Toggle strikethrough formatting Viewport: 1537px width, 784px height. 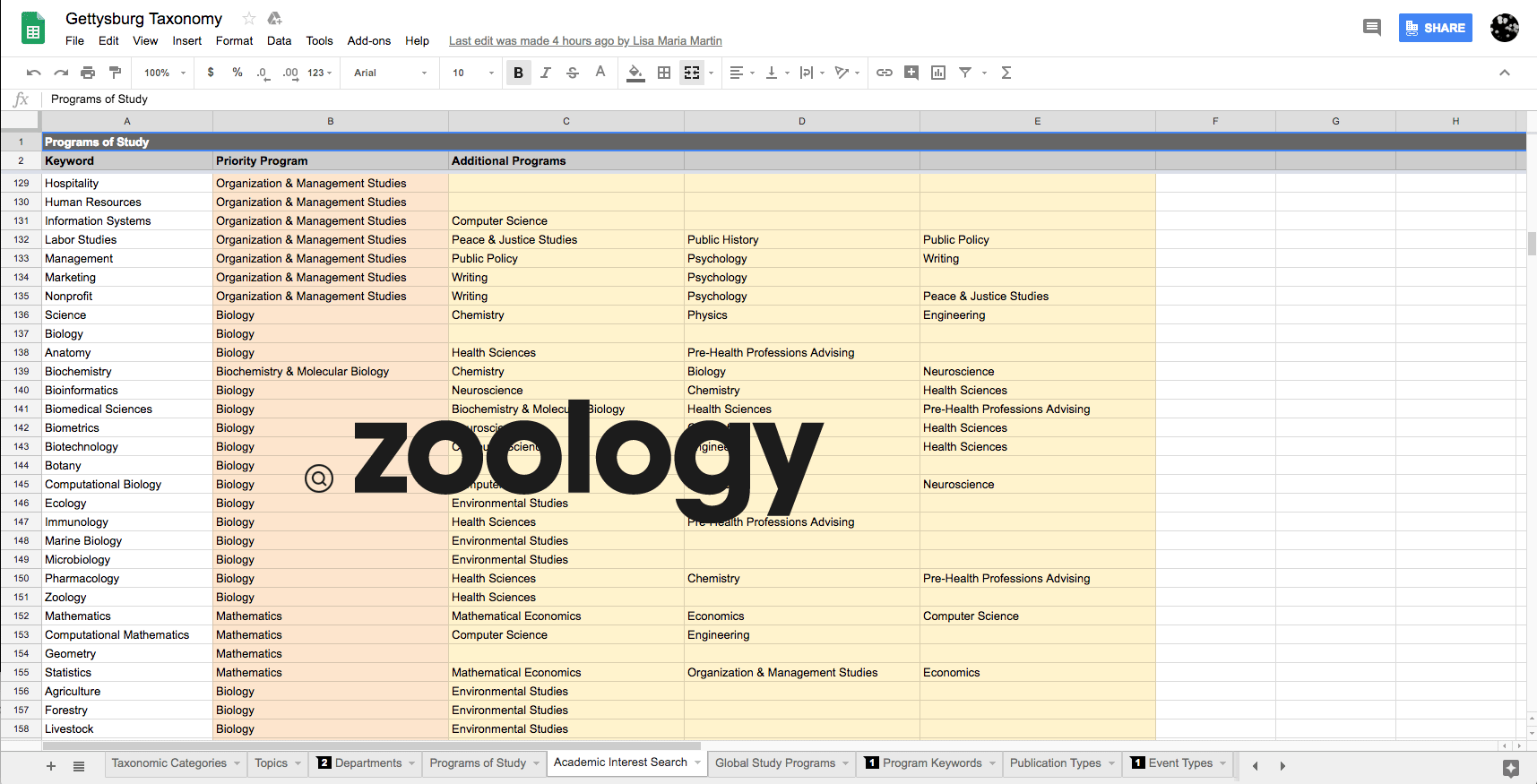[573, 73]
